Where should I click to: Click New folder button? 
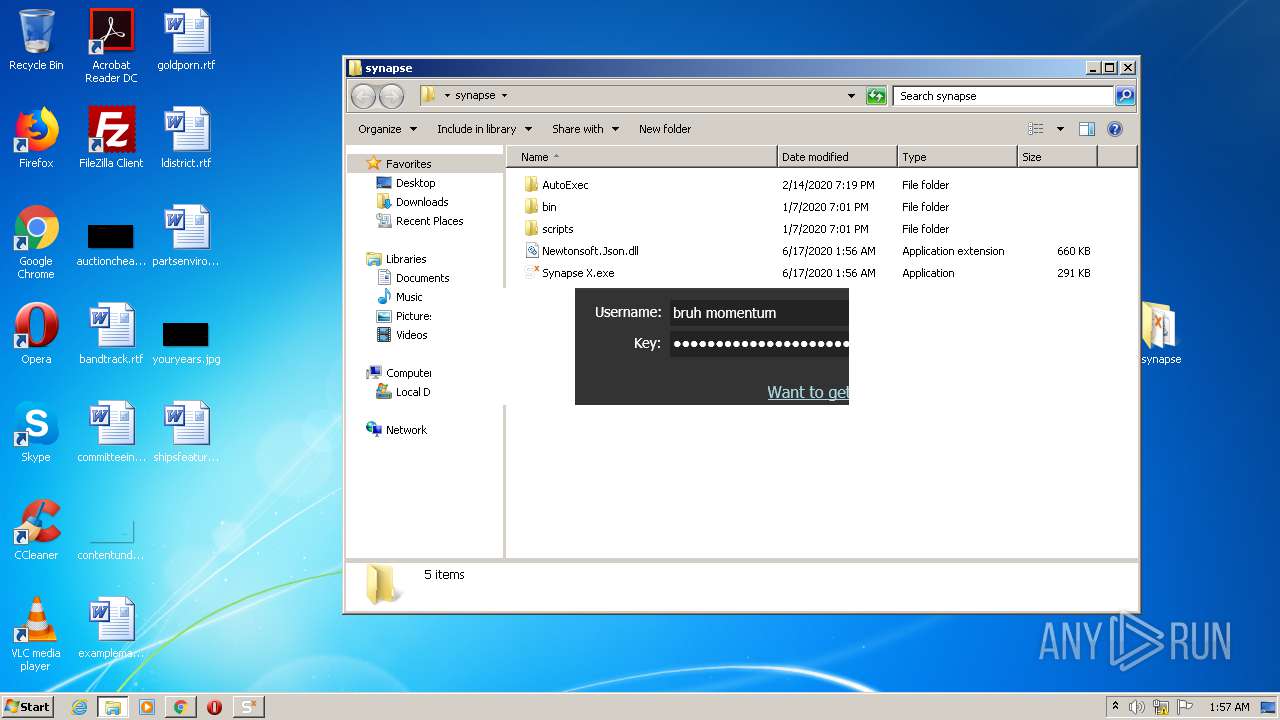click(665, 129)
